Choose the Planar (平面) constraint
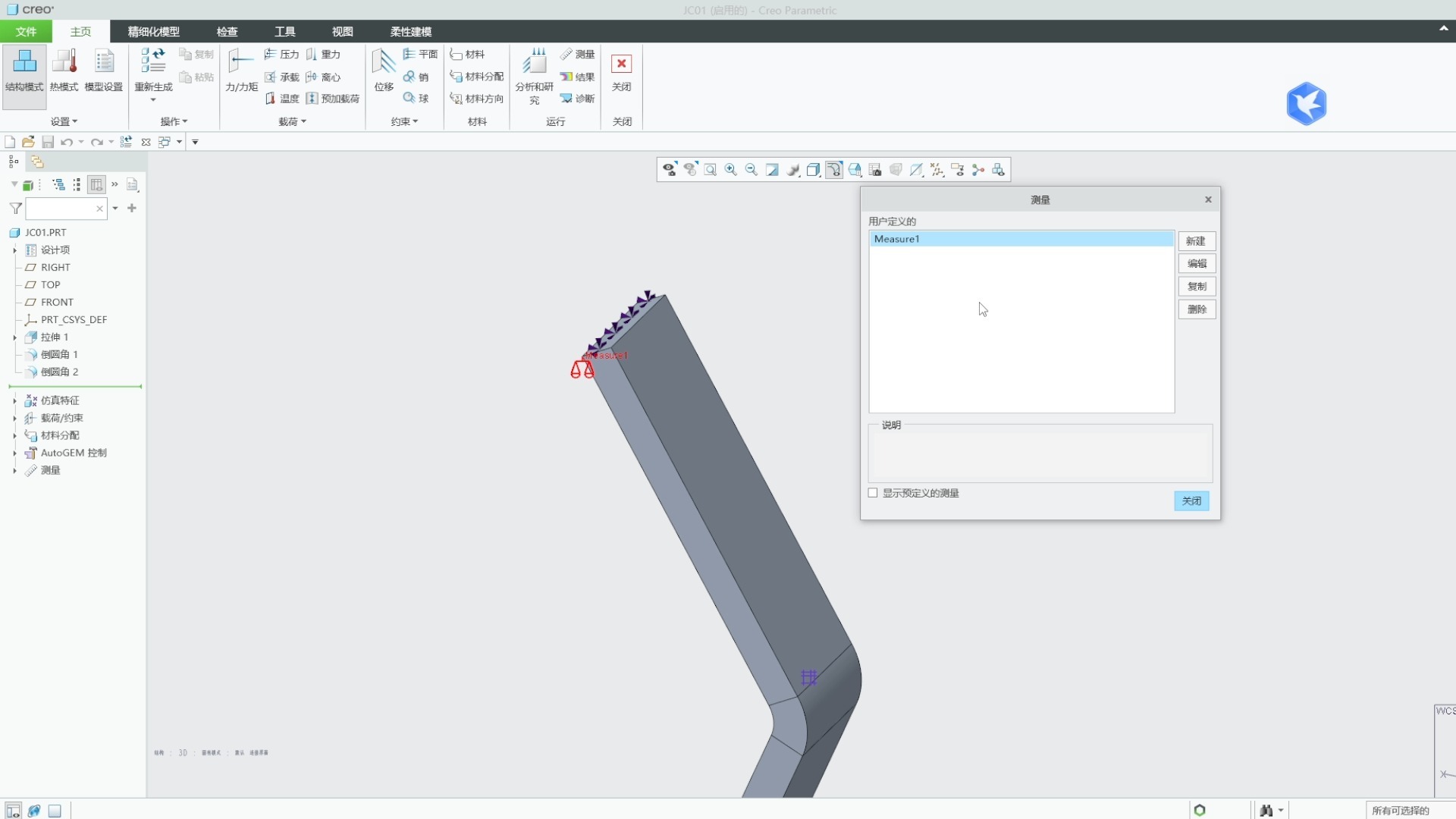The height and width of the screenshot is (819, 1456). [x=420, y=55]
